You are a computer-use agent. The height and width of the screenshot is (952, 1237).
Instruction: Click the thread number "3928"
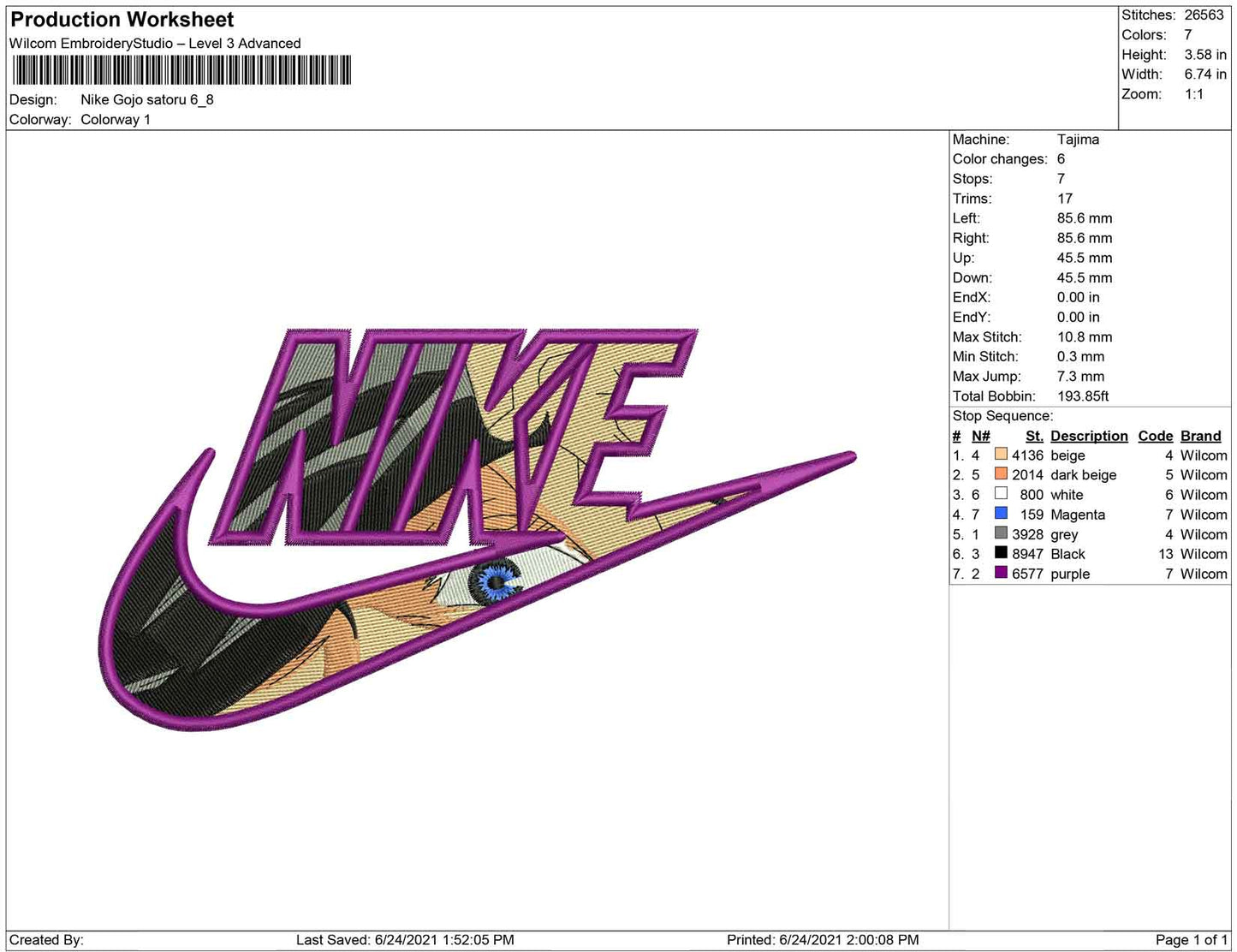pyautogui.click(x=1027, y=534)
